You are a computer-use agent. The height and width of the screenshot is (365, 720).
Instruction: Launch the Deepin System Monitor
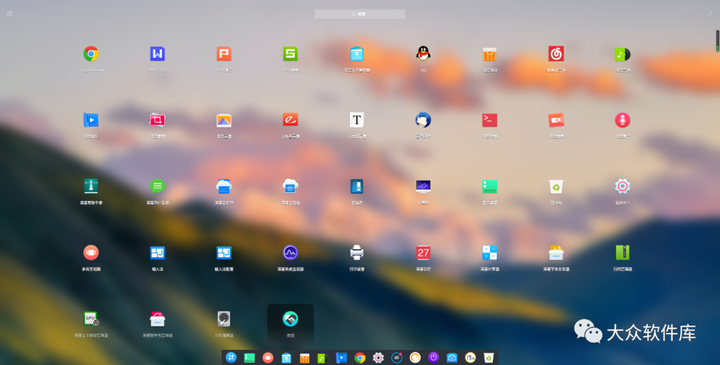290,253
